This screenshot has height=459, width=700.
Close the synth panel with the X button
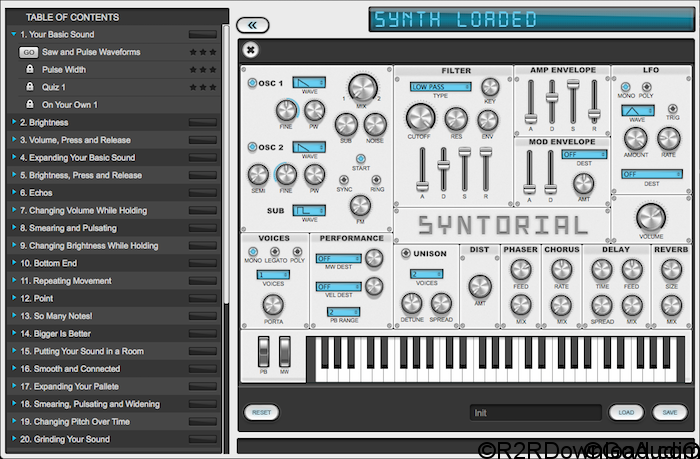pyautogui.click(x=251, y=50)
